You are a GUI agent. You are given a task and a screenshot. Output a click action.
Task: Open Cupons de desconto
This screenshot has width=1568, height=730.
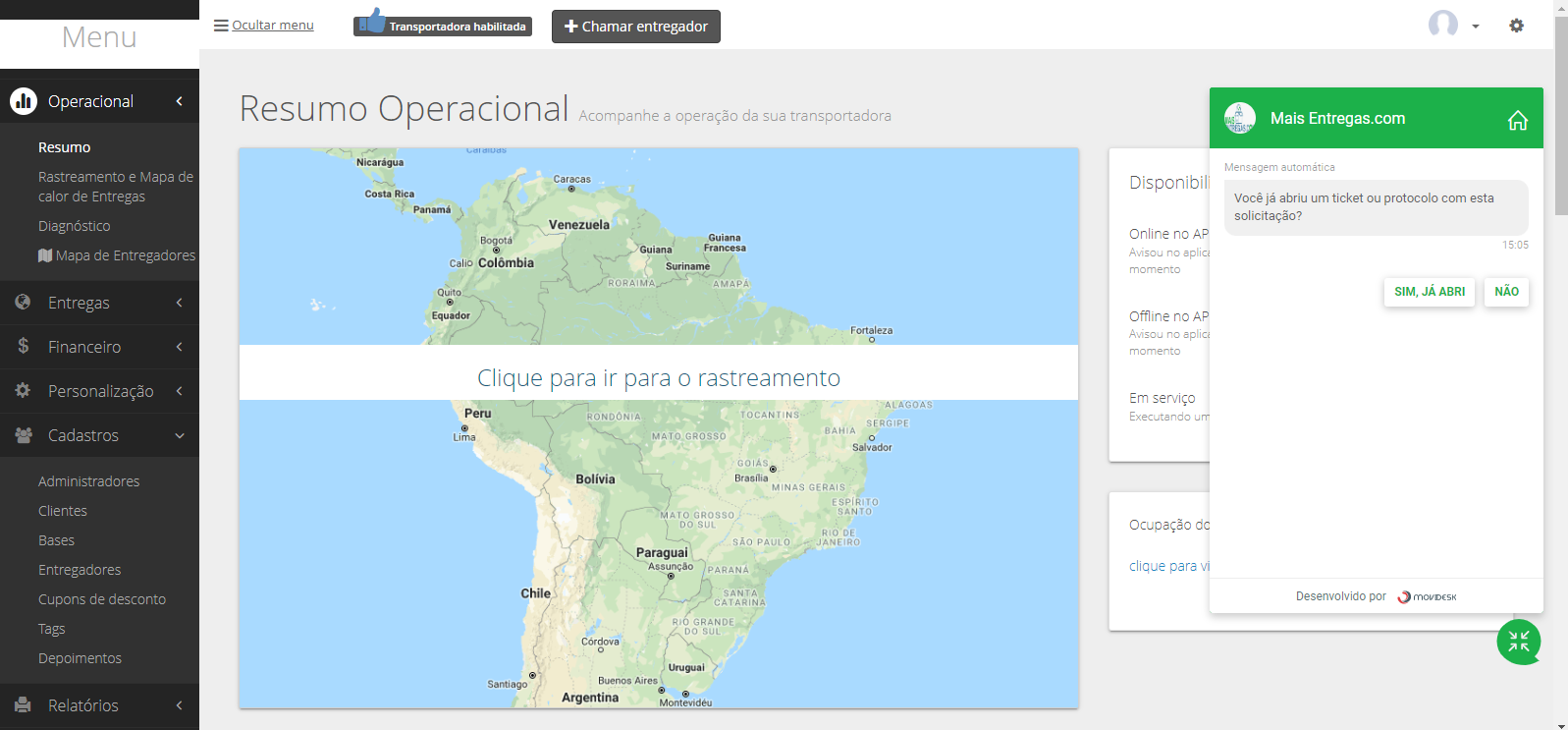pyautogui.click(x=102, y=599)
